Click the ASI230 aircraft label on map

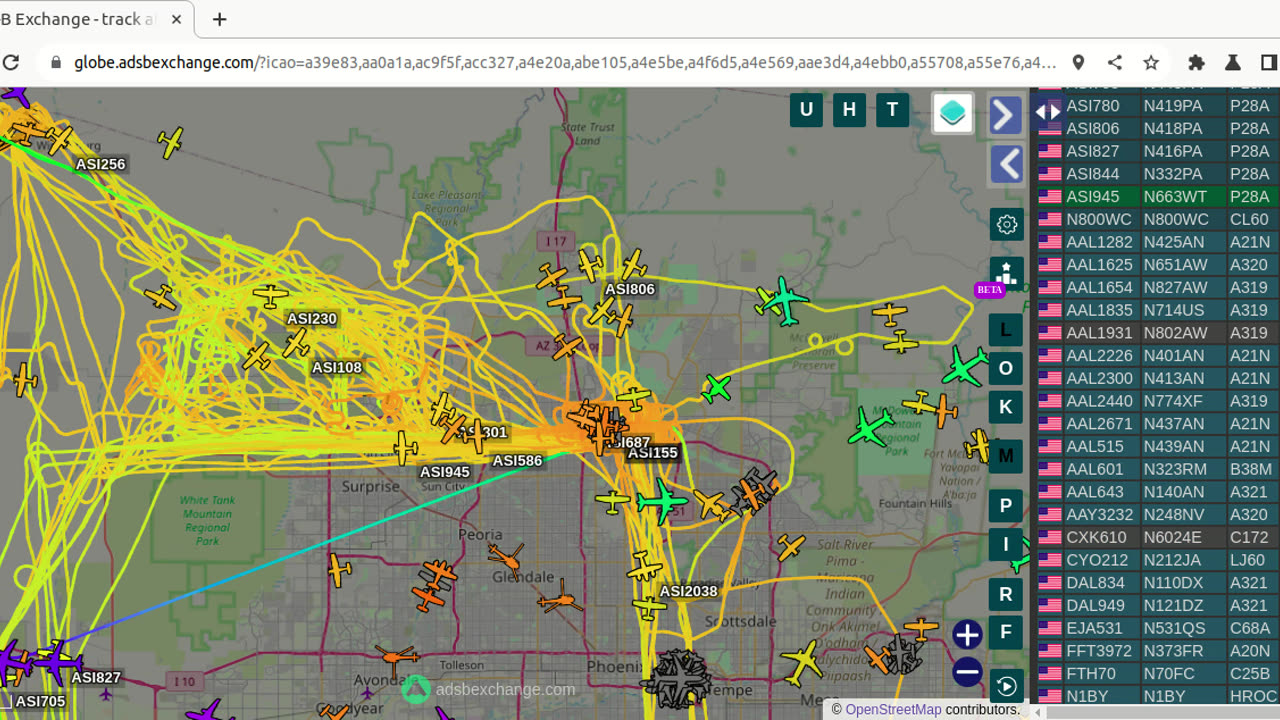pos(312,319)
